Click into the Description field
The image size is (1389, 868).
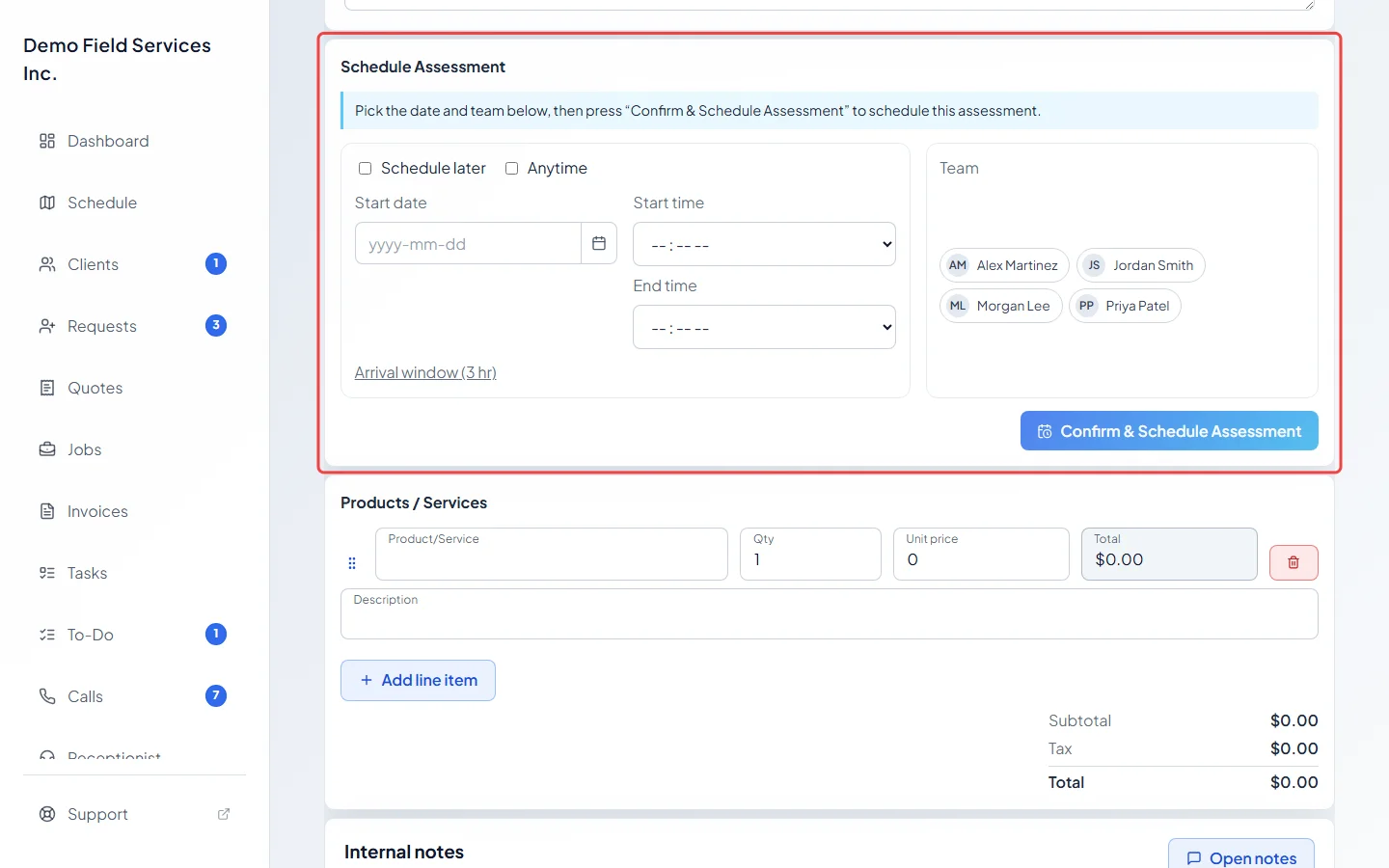[x=830, y=613]
